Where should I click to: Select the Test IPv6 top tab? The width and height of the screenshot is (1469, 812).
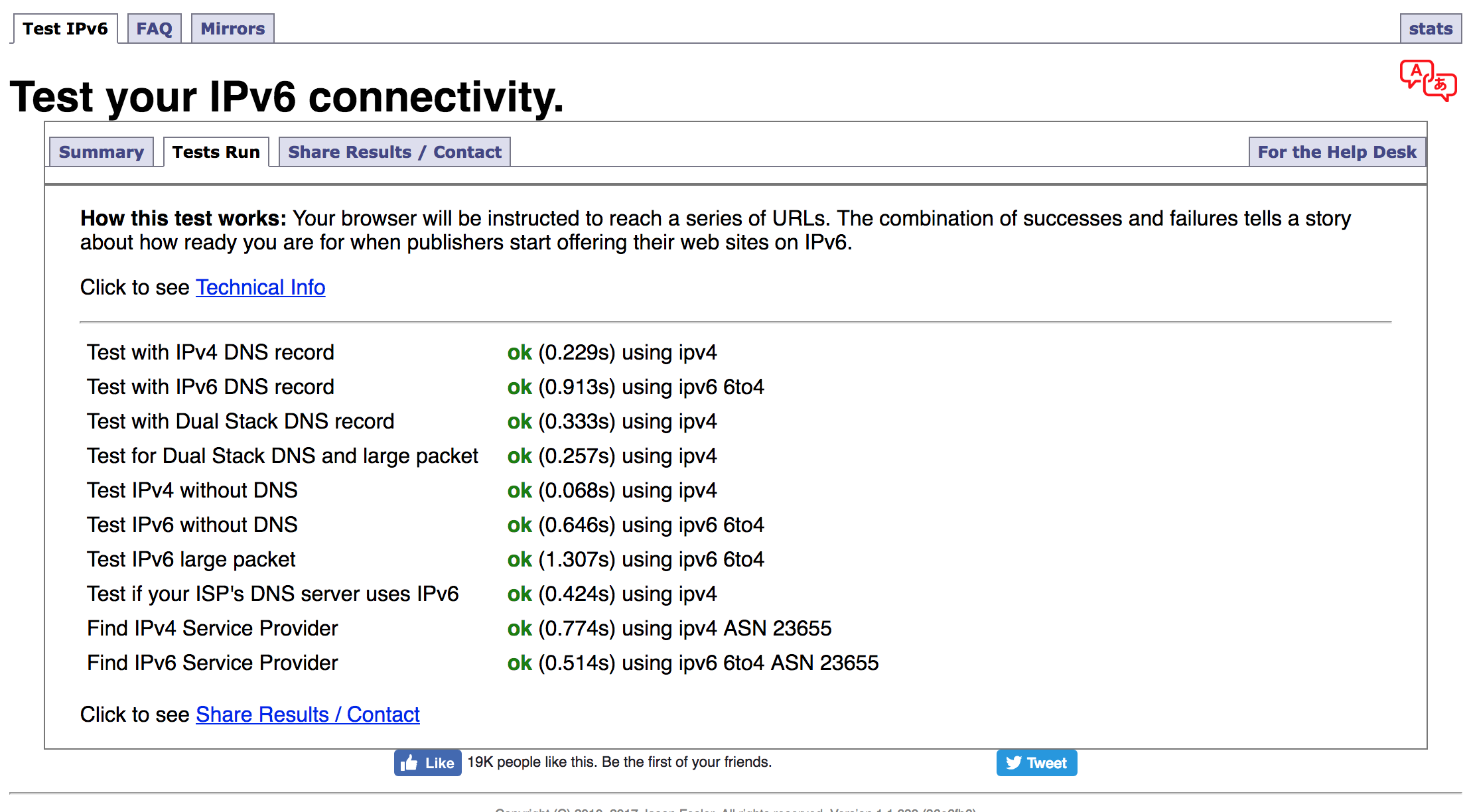pyautogui.click(x=65, y=29)
